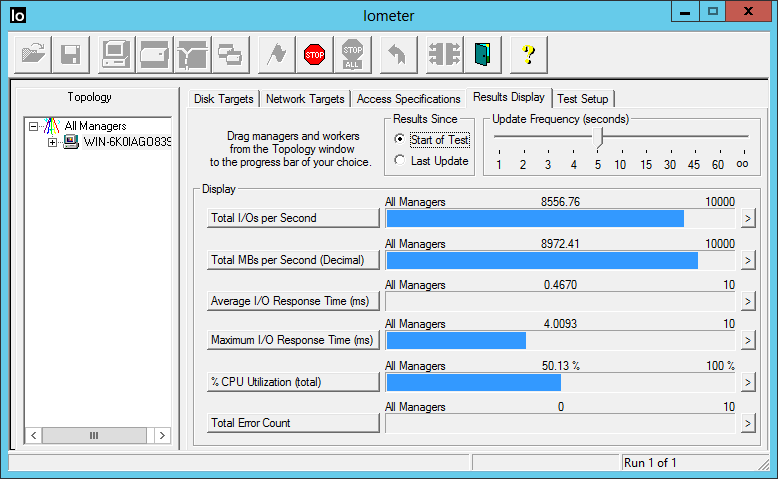Click Total MBs per Second (Decimal) button

click(x=293, y=260)
